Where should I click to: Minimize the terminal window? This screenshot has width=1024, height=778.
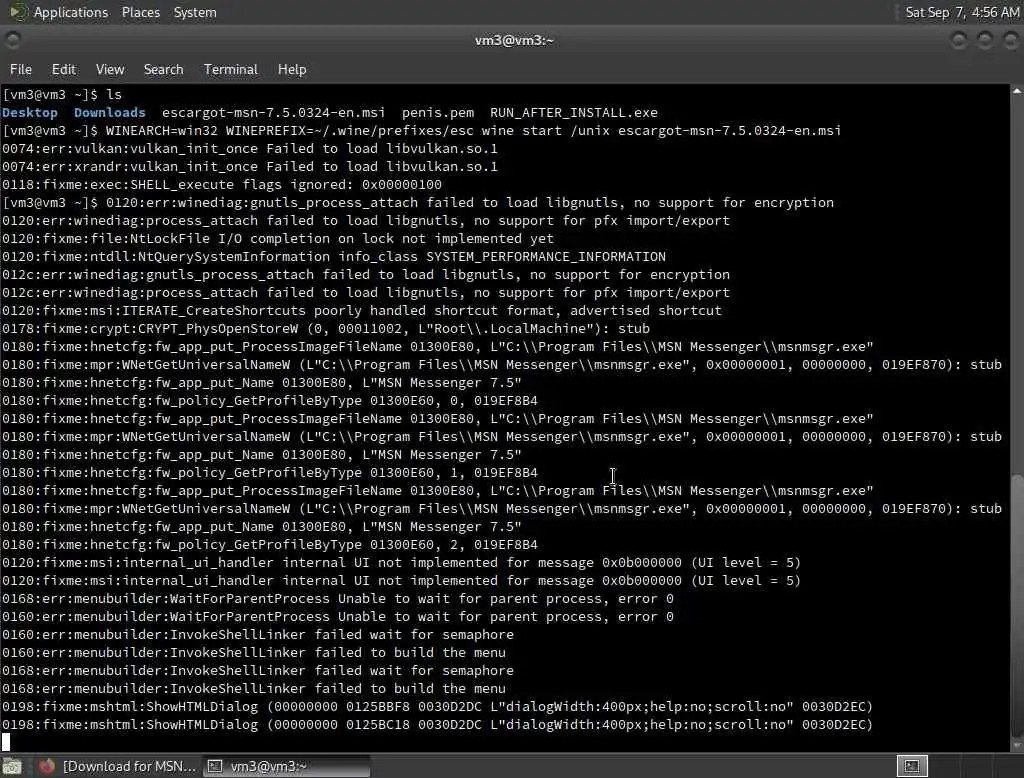point(959,41)
